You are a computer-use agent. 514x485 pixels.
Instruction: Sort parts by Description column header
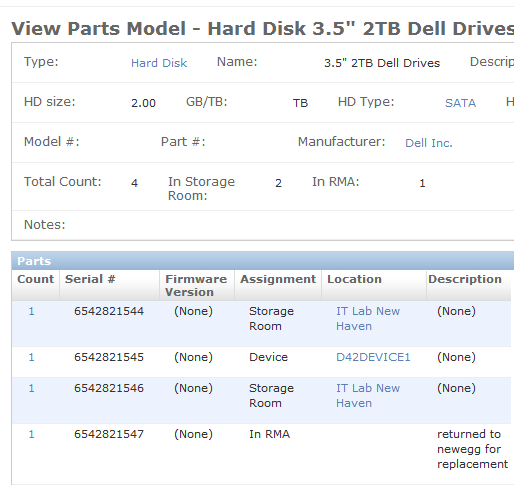coord(465,279)
